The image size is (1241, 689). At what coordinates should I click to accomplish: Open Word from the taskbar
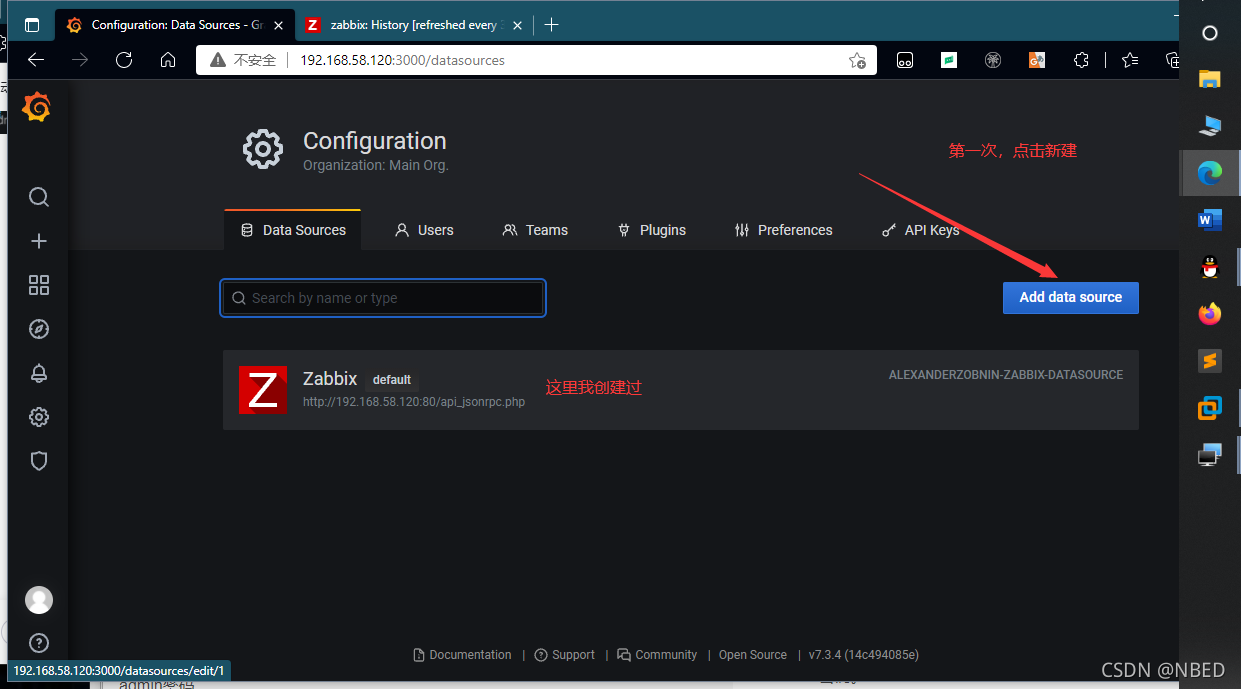[x=1210, y=220]
